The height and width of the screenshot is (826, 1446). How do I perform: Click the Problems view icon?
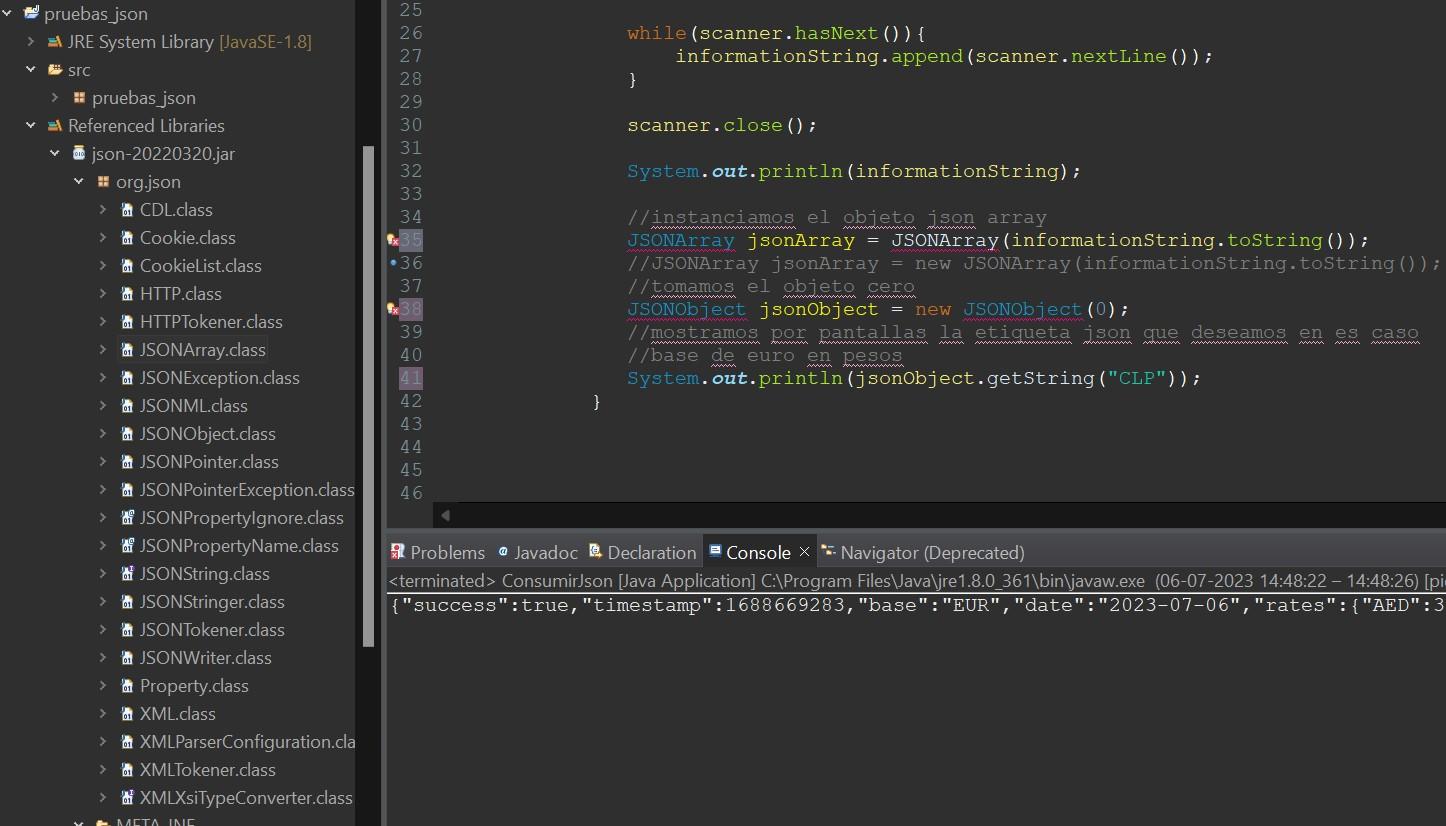coord(398,551)
